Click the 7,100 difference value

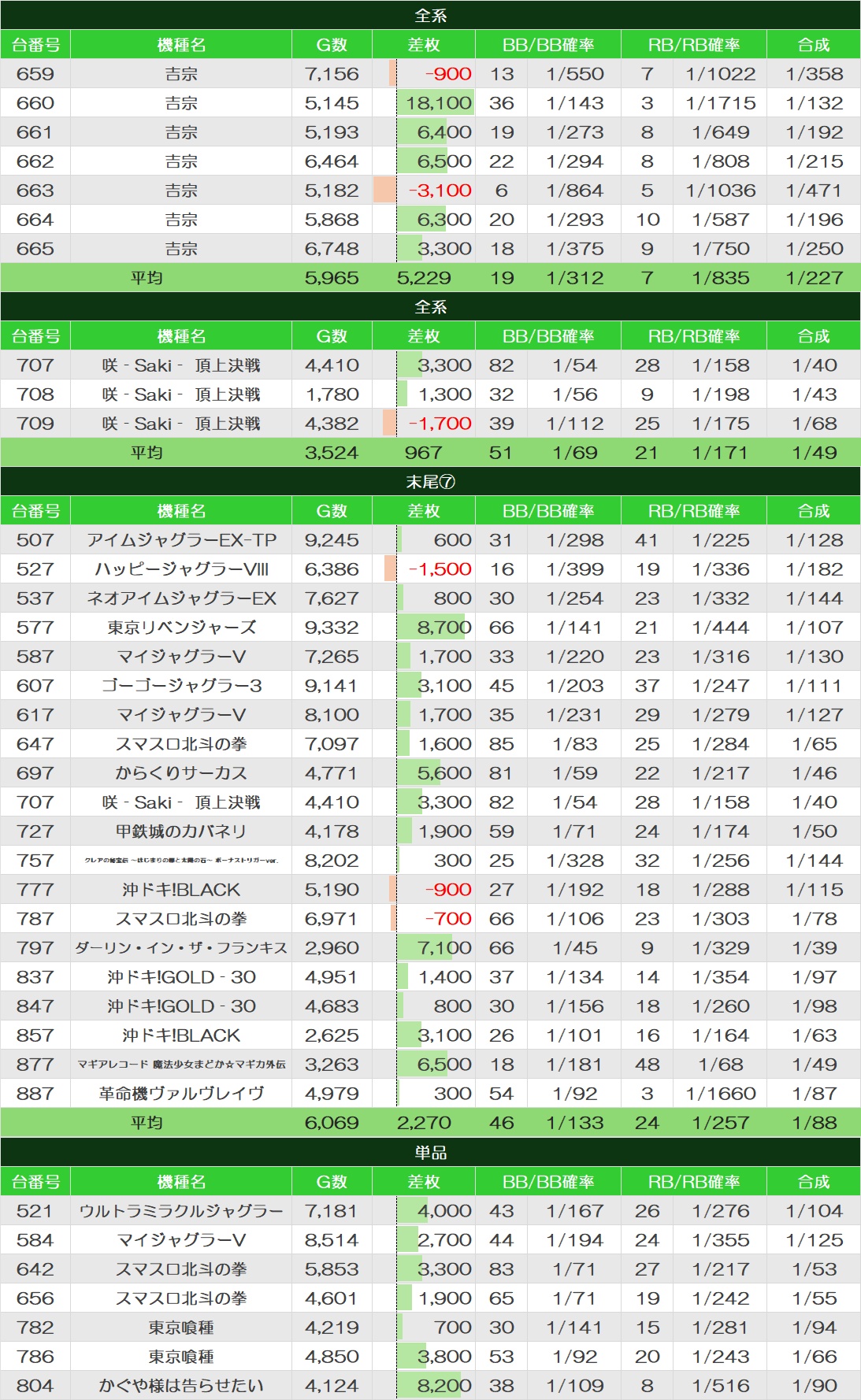click(444, 948)
